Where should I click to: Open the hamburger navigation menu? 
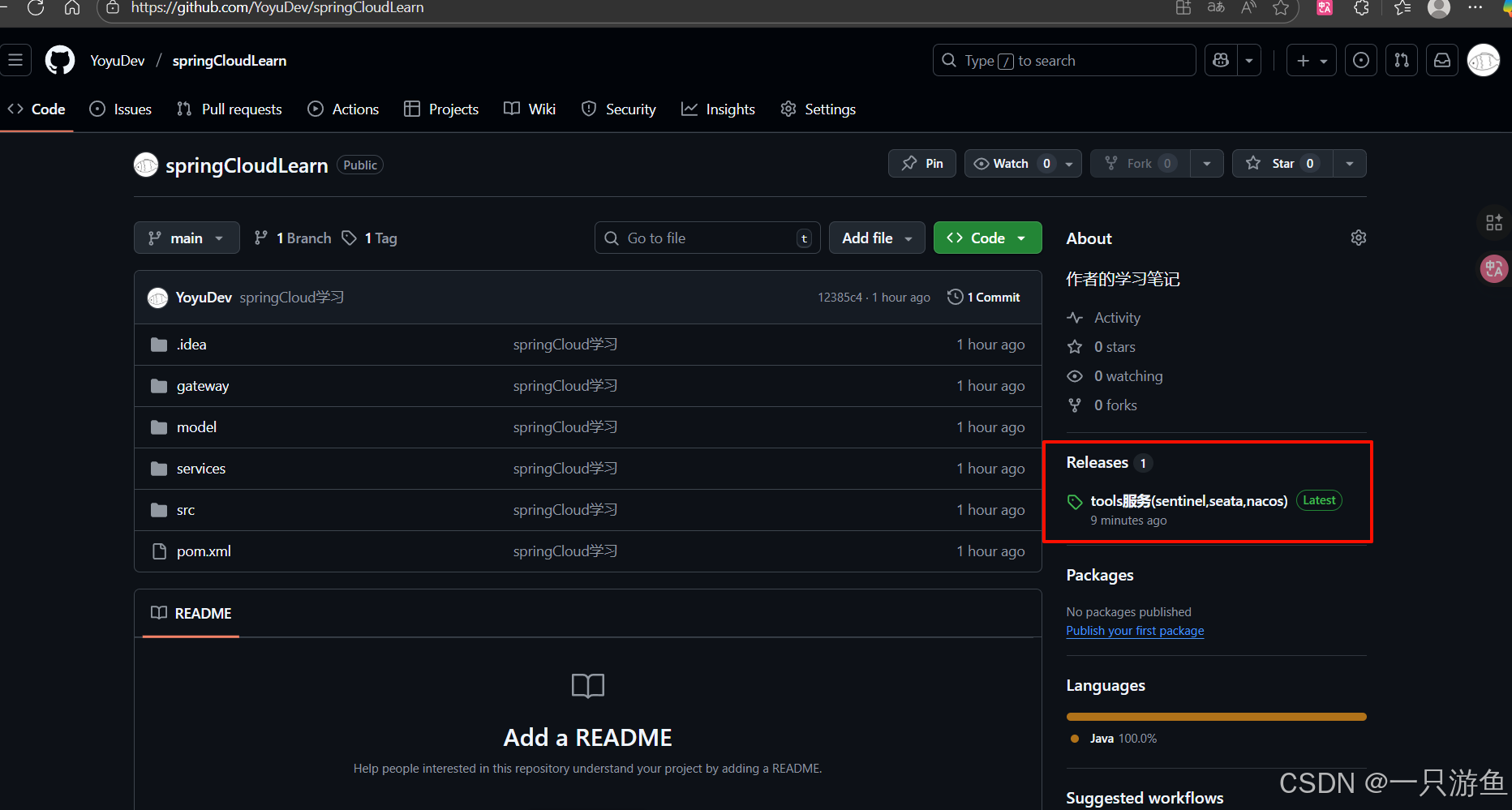[x=15, y=60]
